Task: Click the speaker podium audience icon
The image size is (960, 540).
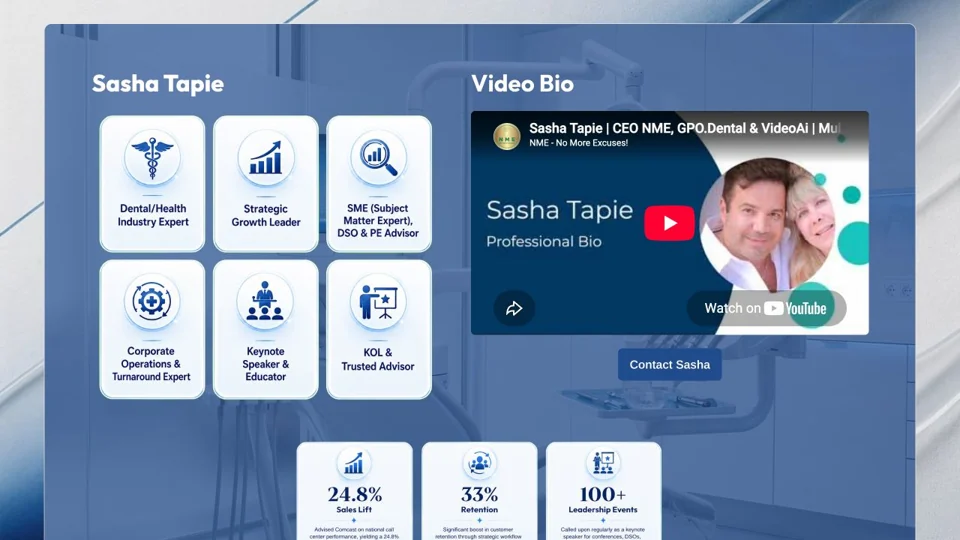Action: [x=264, y=301]
